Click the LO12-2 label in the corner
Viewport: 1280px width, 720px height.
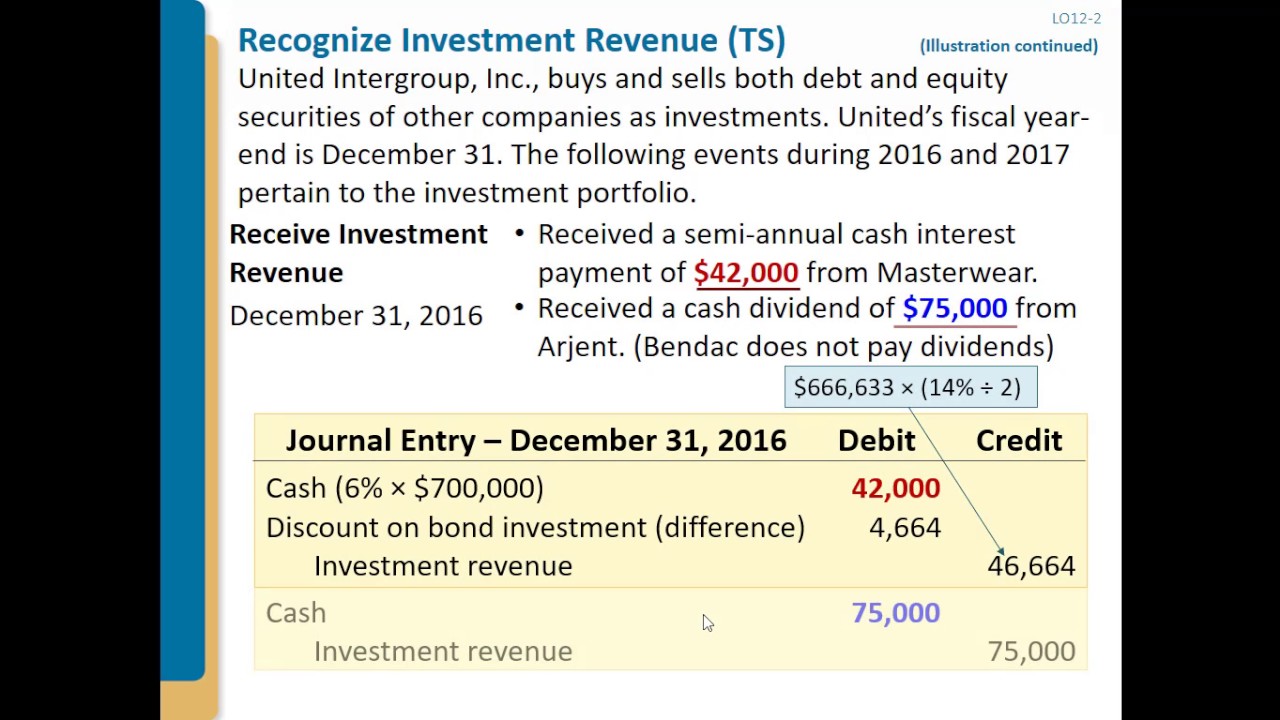1076,18
